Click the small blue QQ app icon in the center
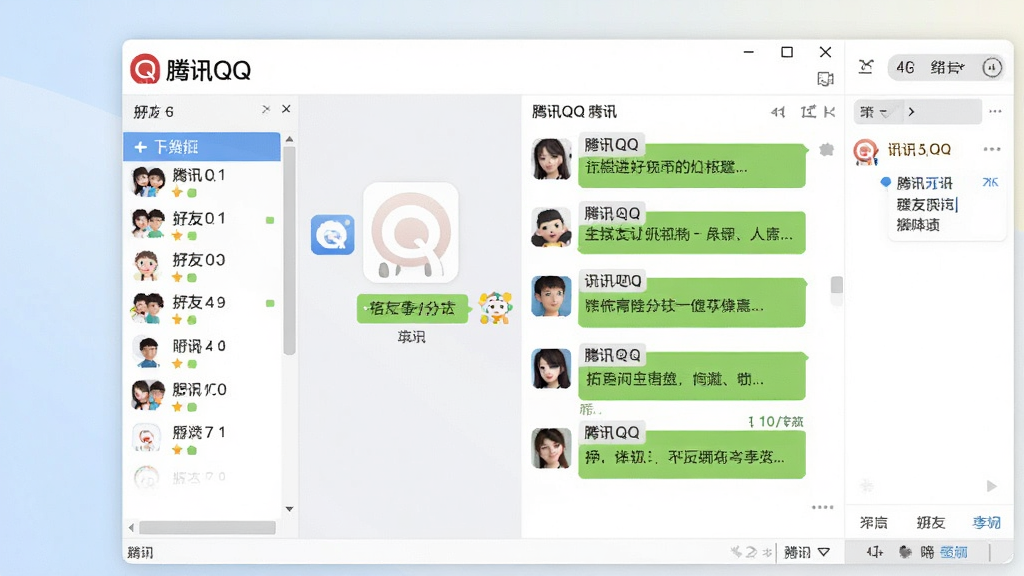The height and width of the screenshot is (576, 1024). tap(332, 234)
